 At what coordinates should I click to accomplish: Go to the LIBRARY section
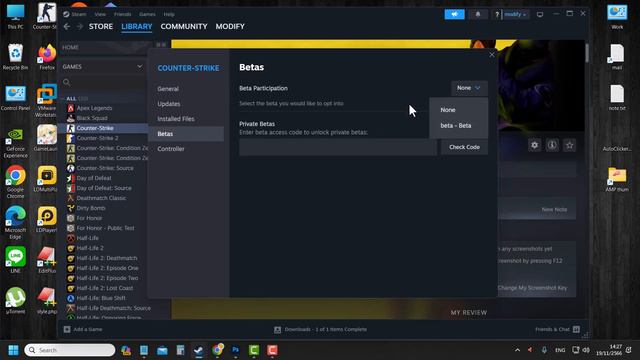(137, 27)
